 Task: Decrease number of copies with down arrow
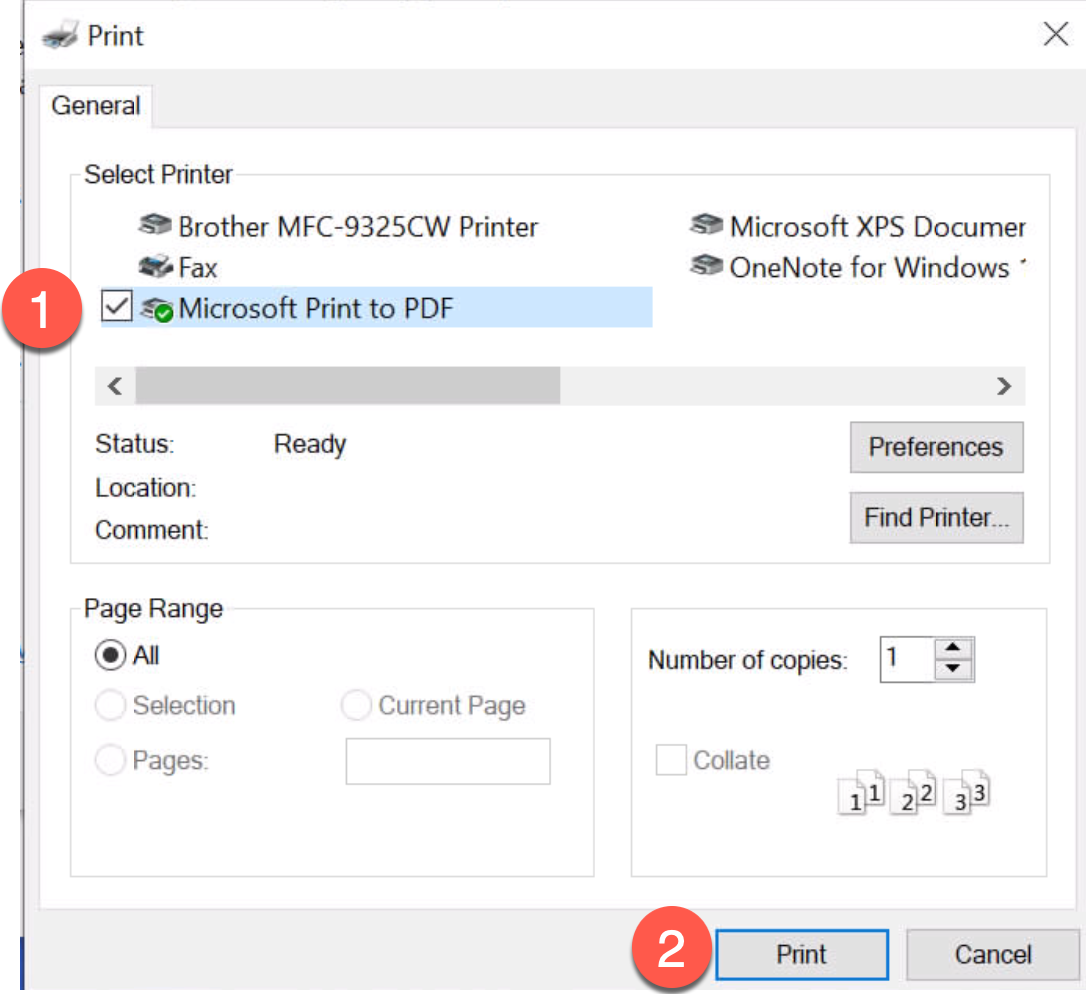(x=954, y=669)
